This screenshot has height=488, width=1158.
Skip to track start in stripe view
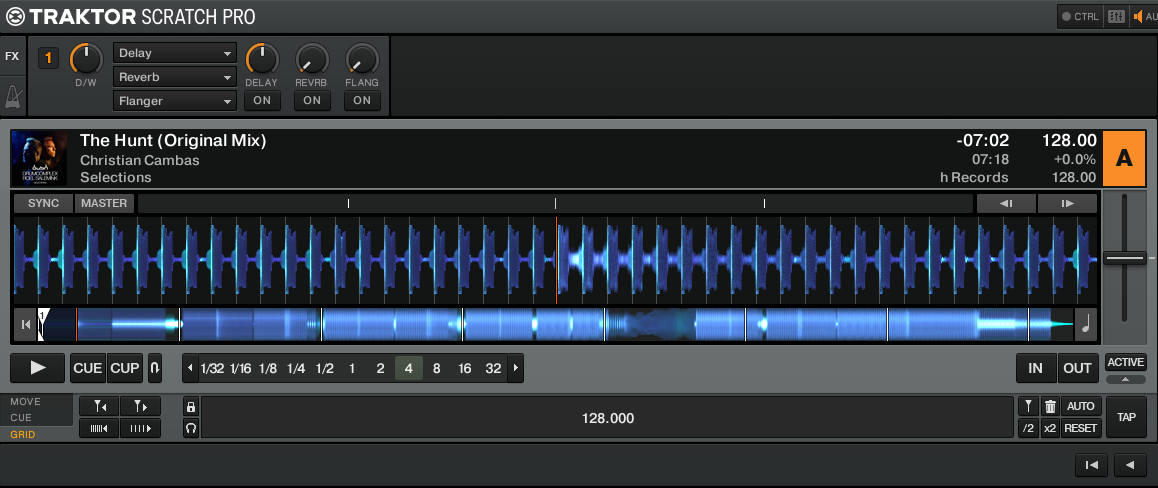25,324
